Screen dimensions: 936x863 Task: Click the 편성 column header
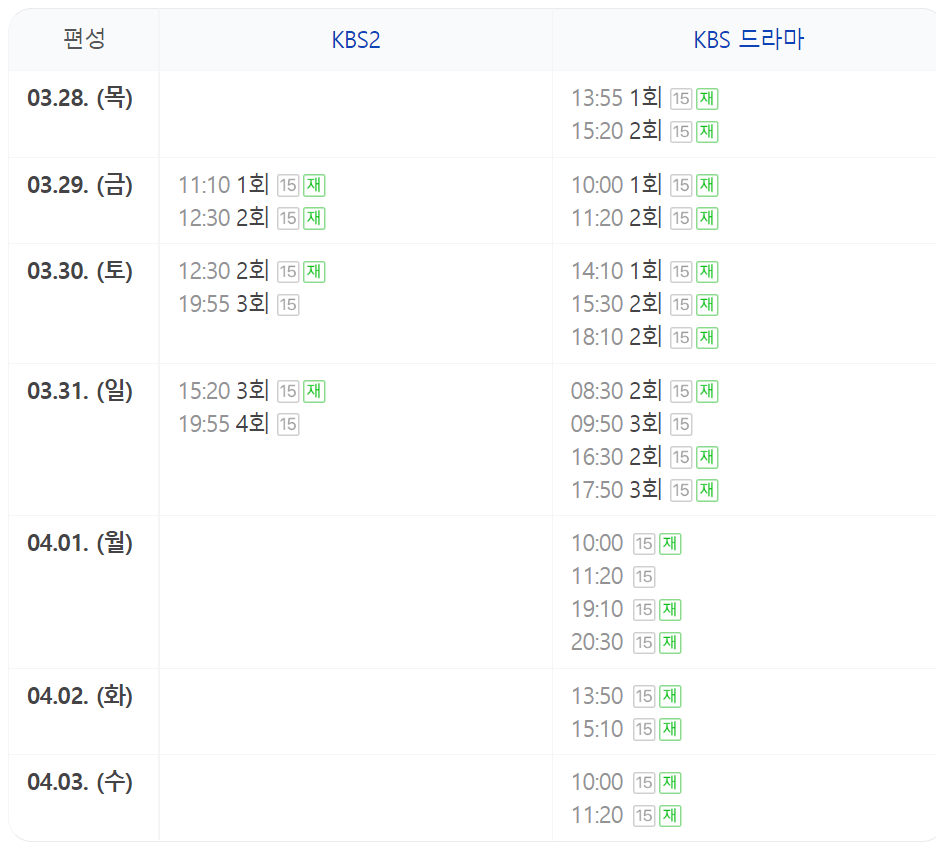click(x=84, y=39)
